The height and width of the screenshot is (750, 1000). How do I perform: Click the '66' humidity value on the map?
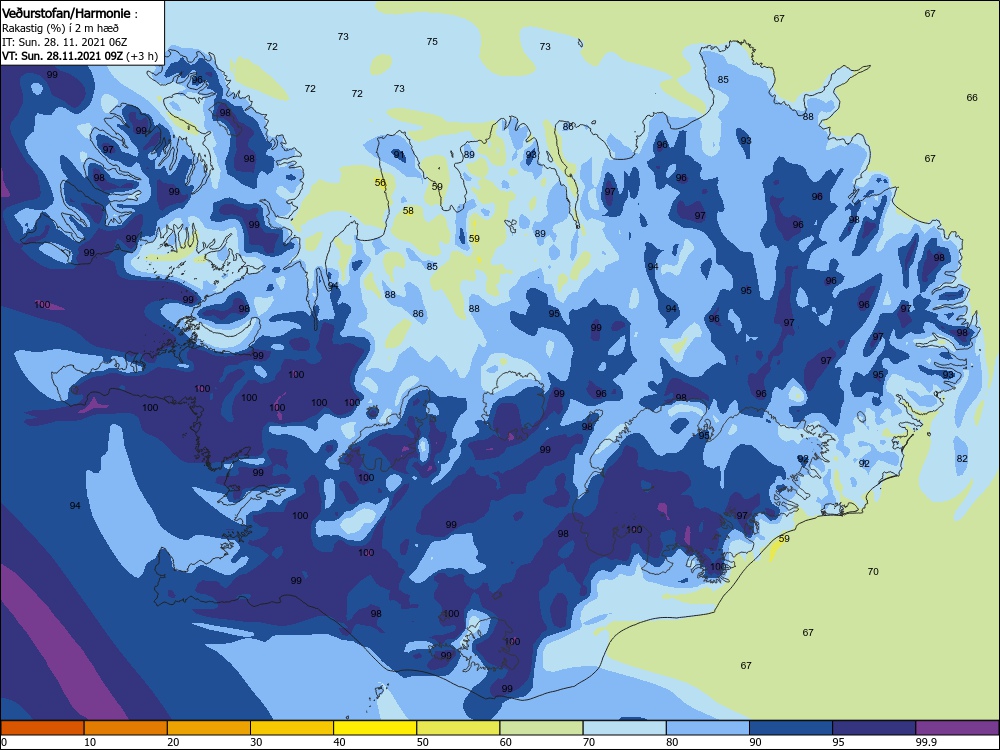(x=972, y=98)
